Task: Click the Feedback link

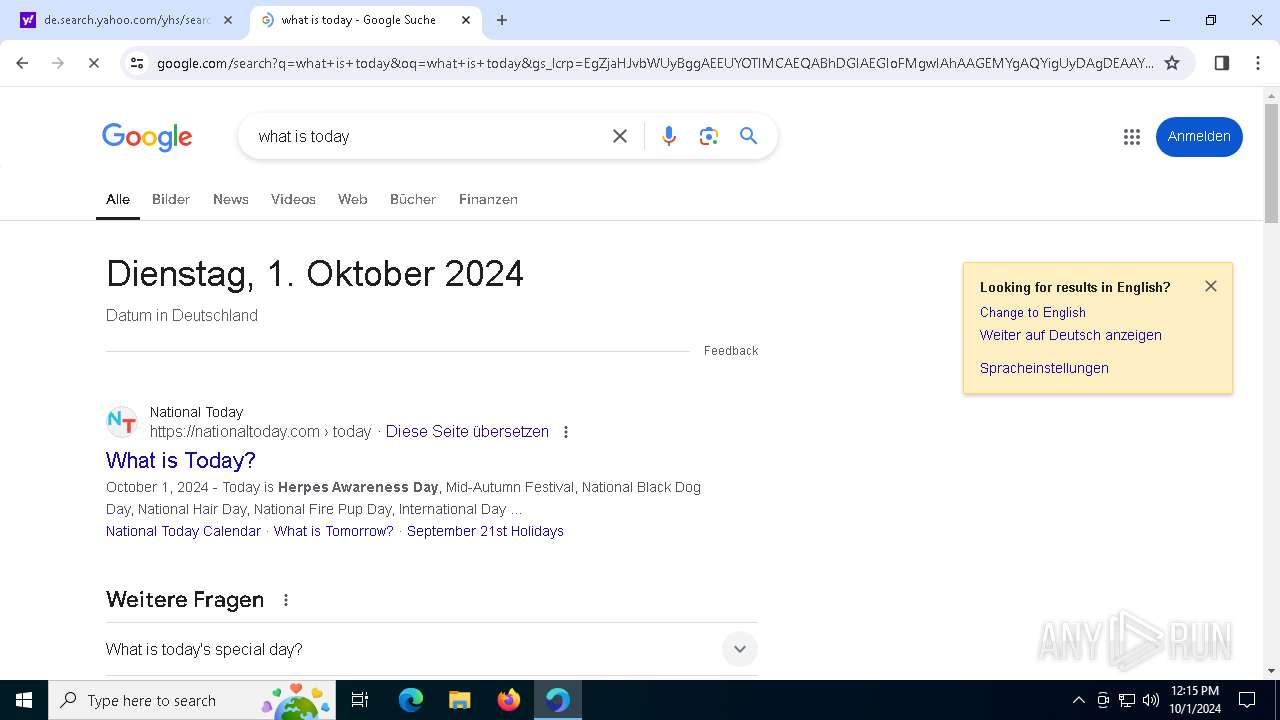Action: (731, 351)
